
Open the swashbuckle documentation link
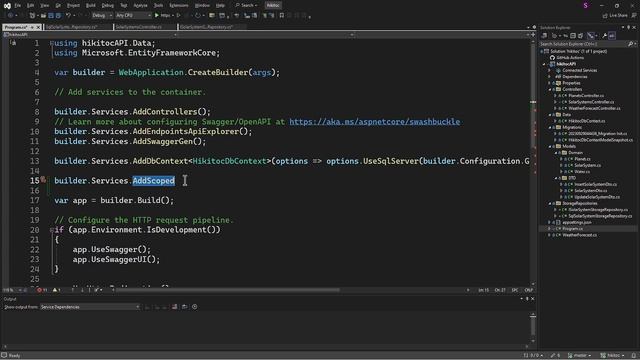[x=374, y=122]
